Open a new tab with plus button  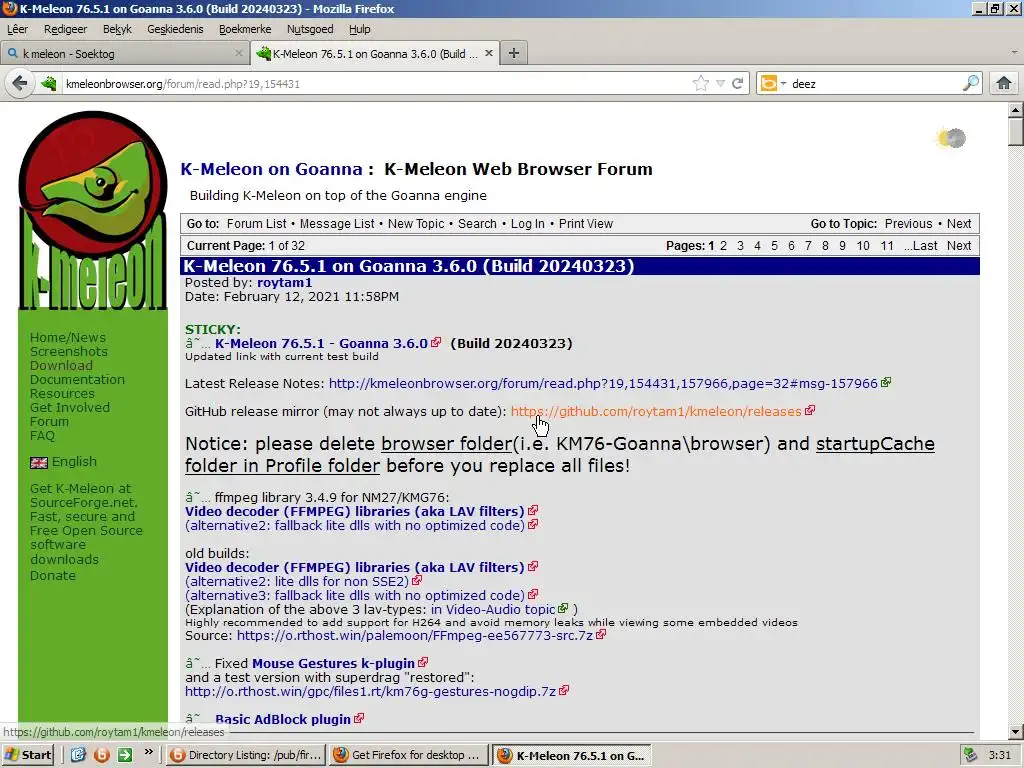click(x=514, y=54)
